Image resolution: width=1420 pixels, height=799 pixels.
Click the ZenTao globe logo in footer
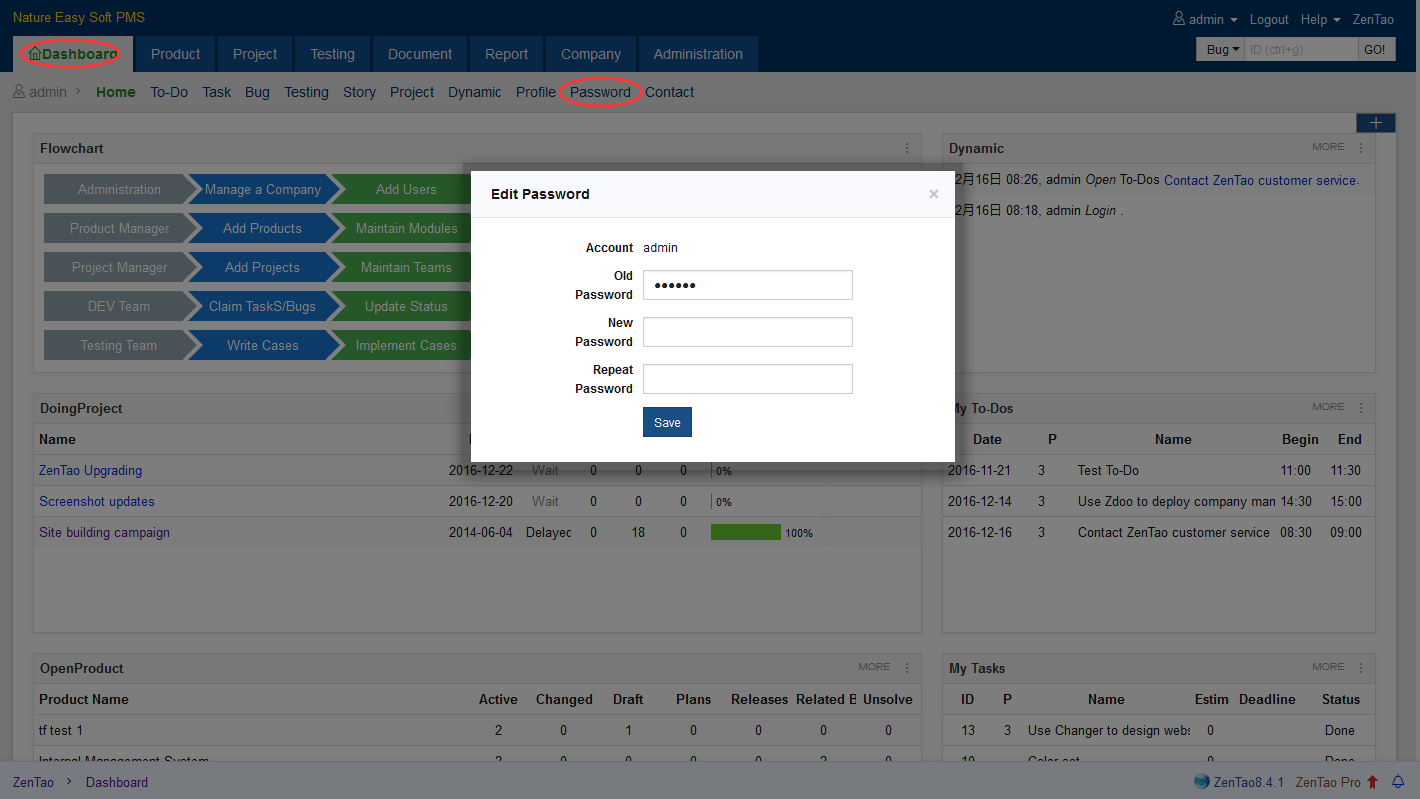(x=1201, y=782)
